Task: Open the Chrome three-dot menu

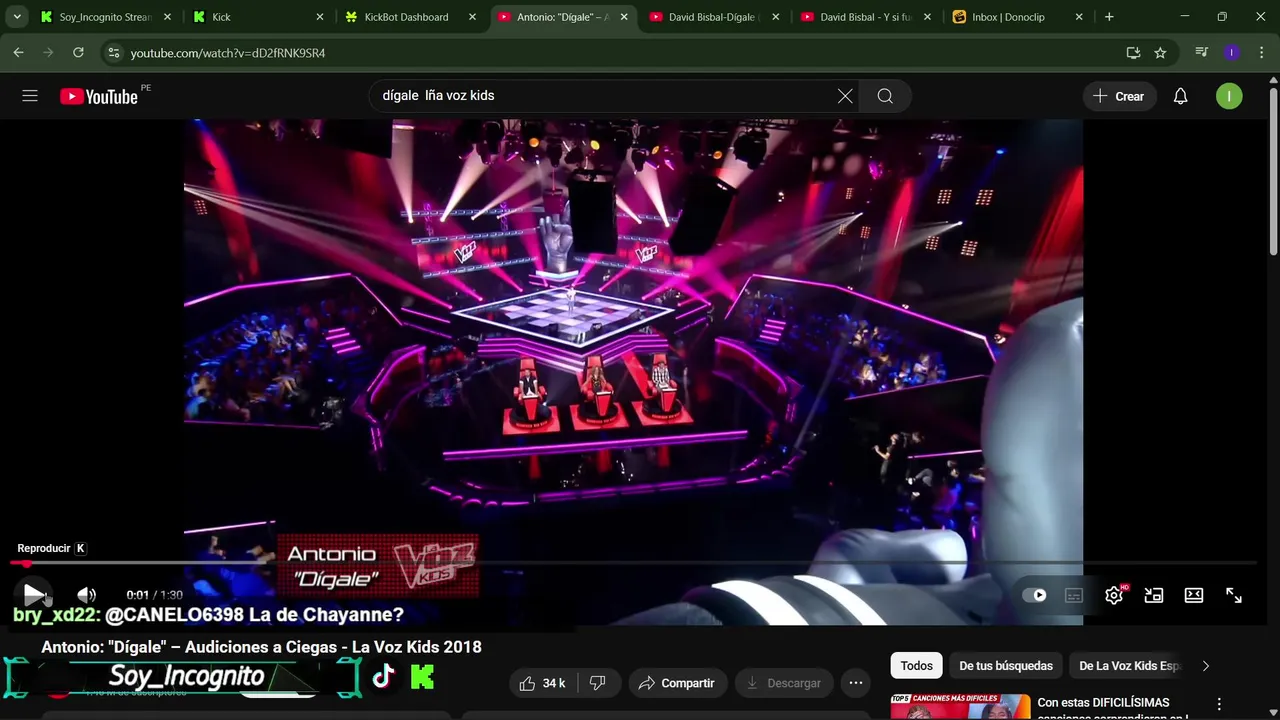Action: click(1260, 53)
